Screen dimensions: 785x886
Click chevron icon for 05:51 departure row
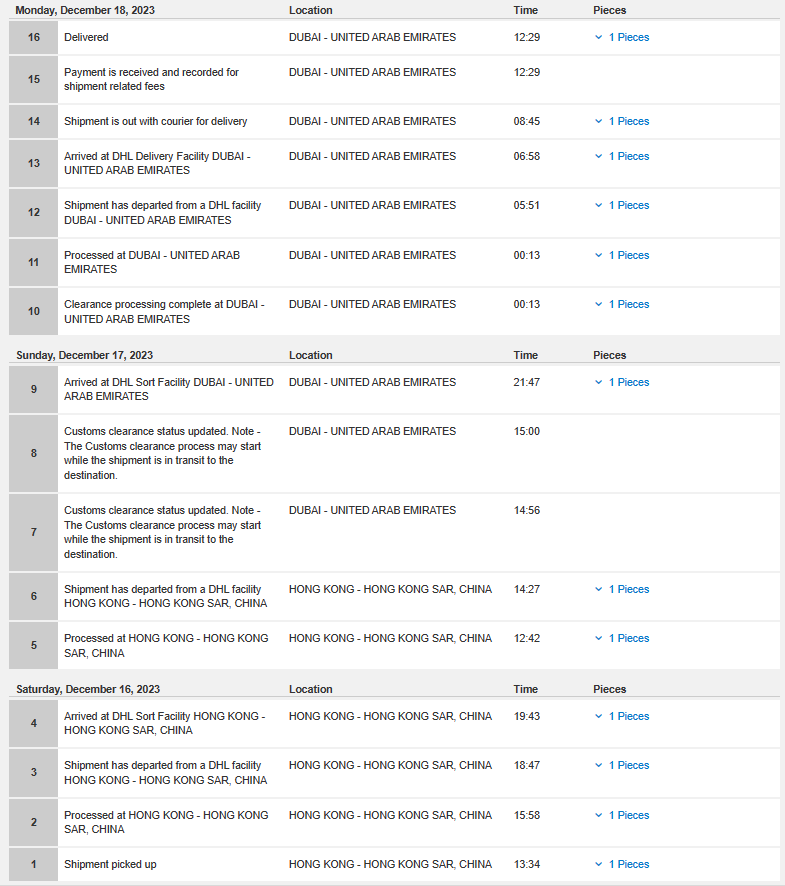pos(598,206)
